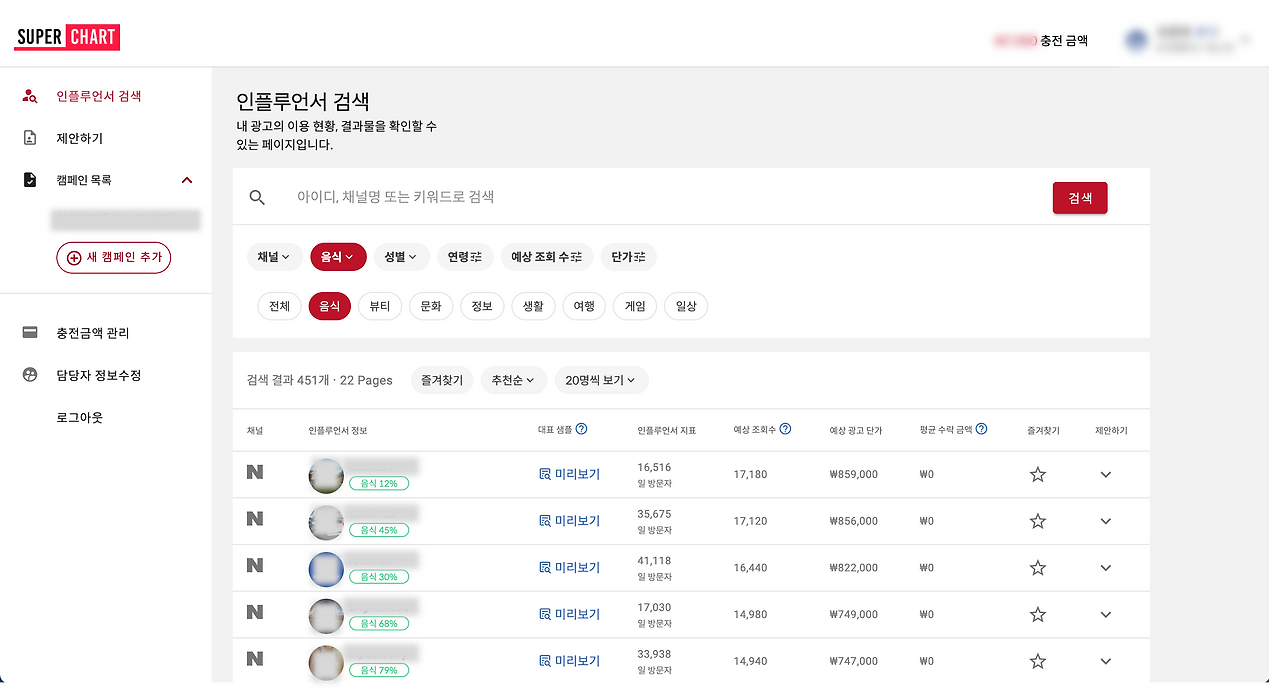This screenshot has width=1280, height=689.
Task: Open influencer thumbnail with 음식 12% tag
Action: (x=326, y=476)
